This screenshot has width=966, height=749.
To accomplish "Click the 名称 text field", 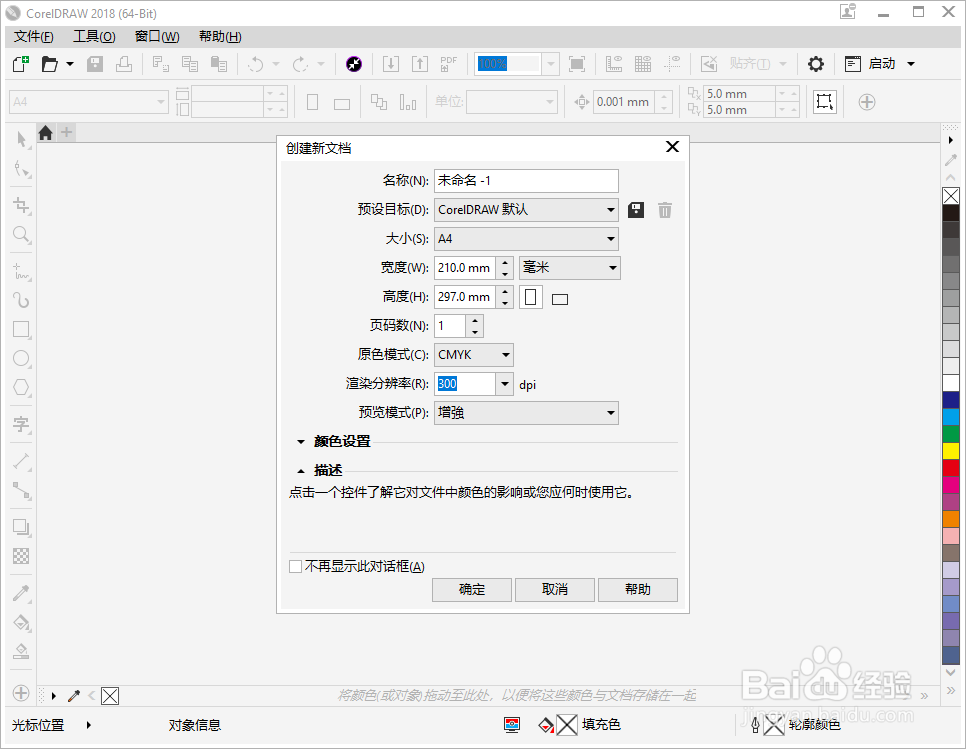I will tap(526, 181).
